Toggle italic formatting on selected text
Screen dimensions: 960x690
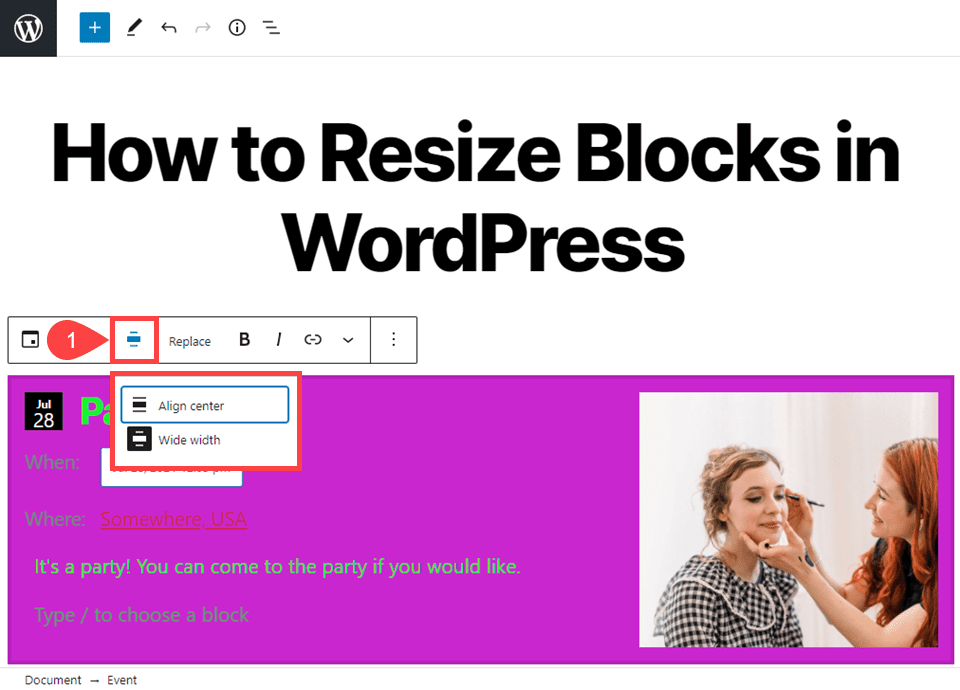[x=278, y=340]
